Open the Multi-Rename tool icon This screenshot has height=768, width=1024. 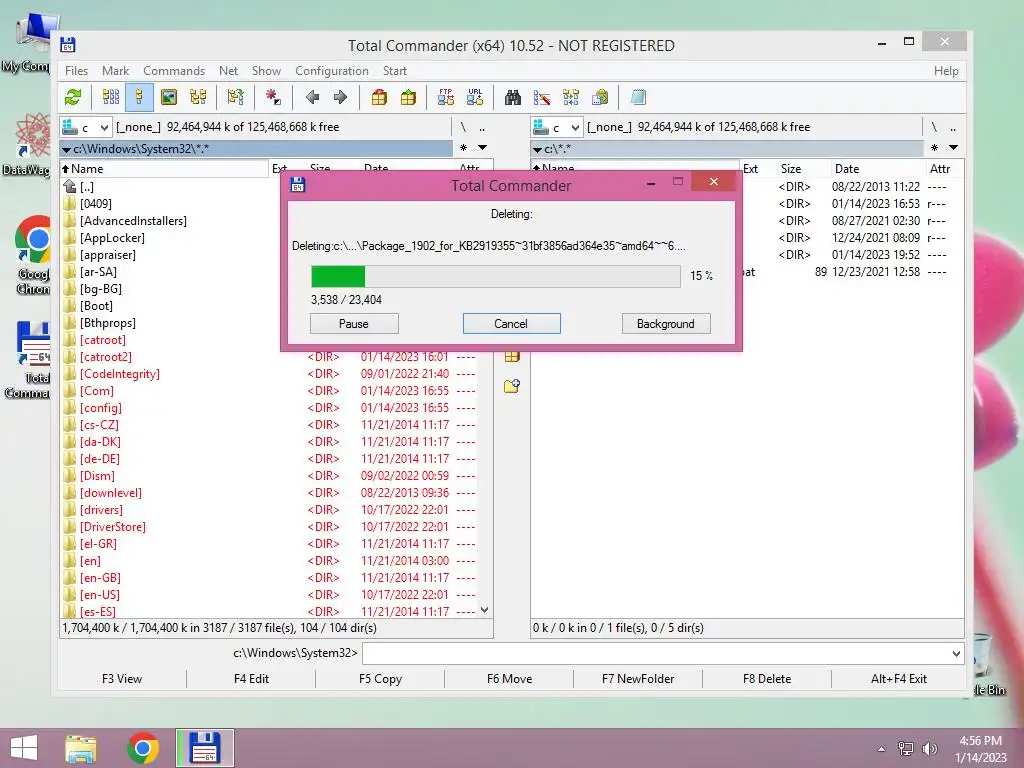(x=541, y=98)
